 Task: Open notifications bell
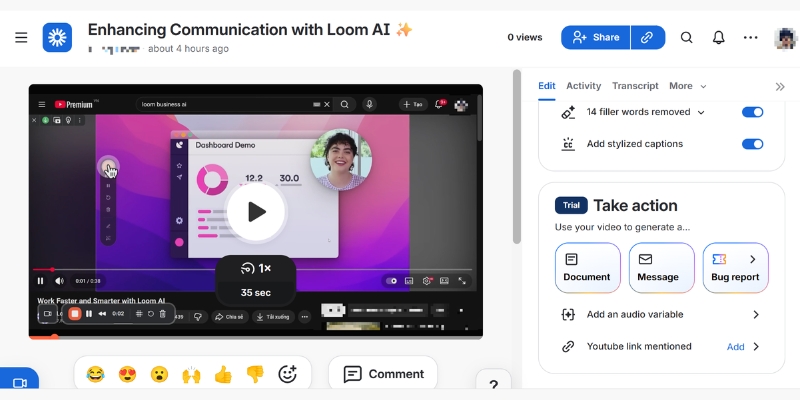[718, 37]
